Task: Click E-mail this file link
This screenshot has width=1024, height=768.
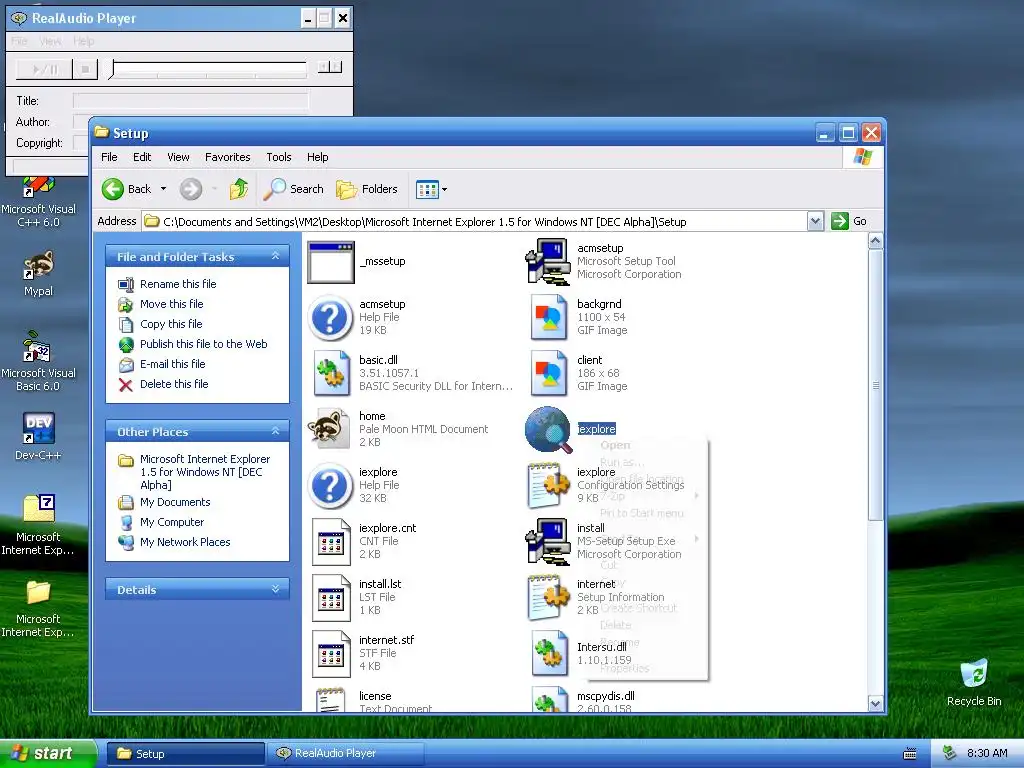Action: click(172, 364)
